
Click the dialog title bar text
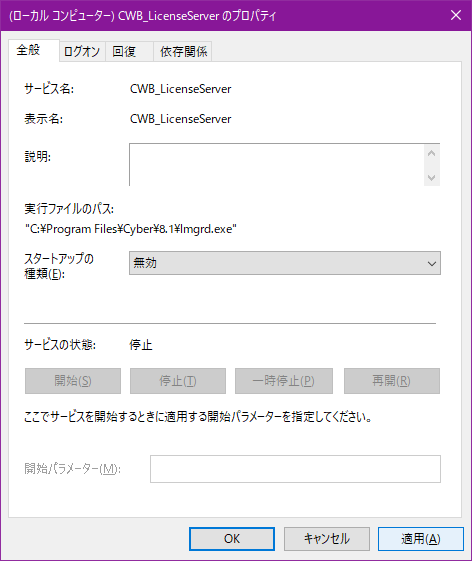tap(142, 16)
